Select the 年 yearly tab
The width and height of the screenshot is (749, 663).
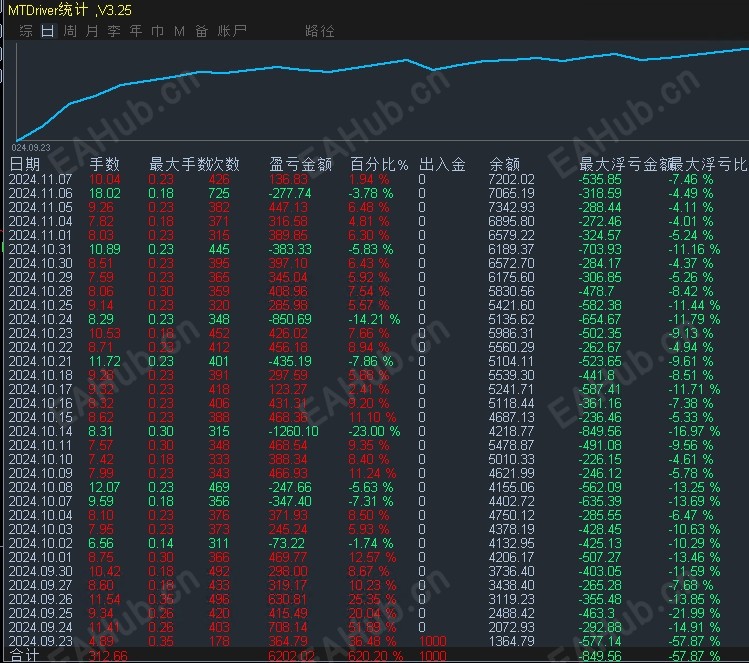(x=136, y=31)
